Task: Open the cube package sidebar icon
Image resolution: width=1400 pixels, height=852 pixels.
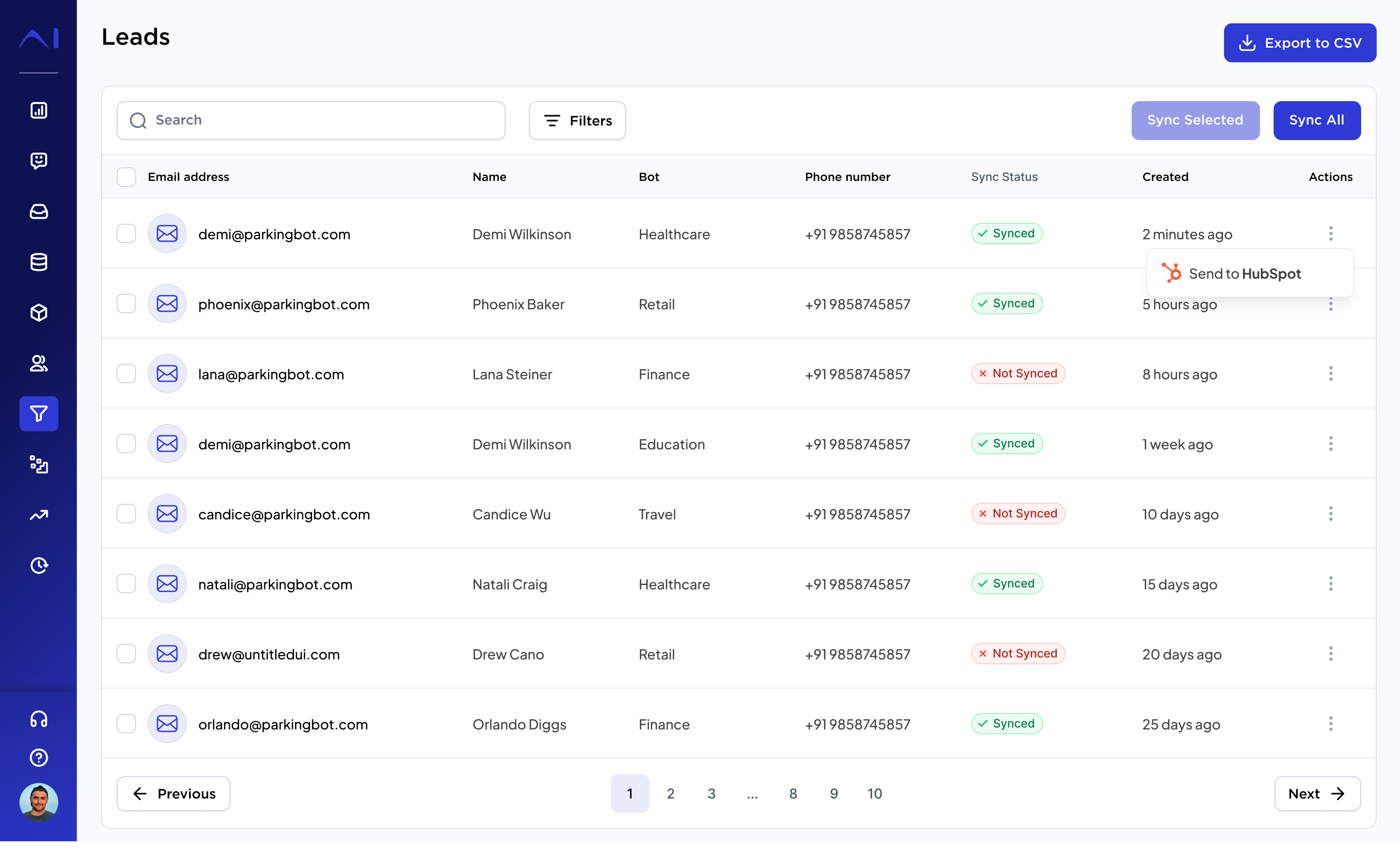Action: click(38, 313)
